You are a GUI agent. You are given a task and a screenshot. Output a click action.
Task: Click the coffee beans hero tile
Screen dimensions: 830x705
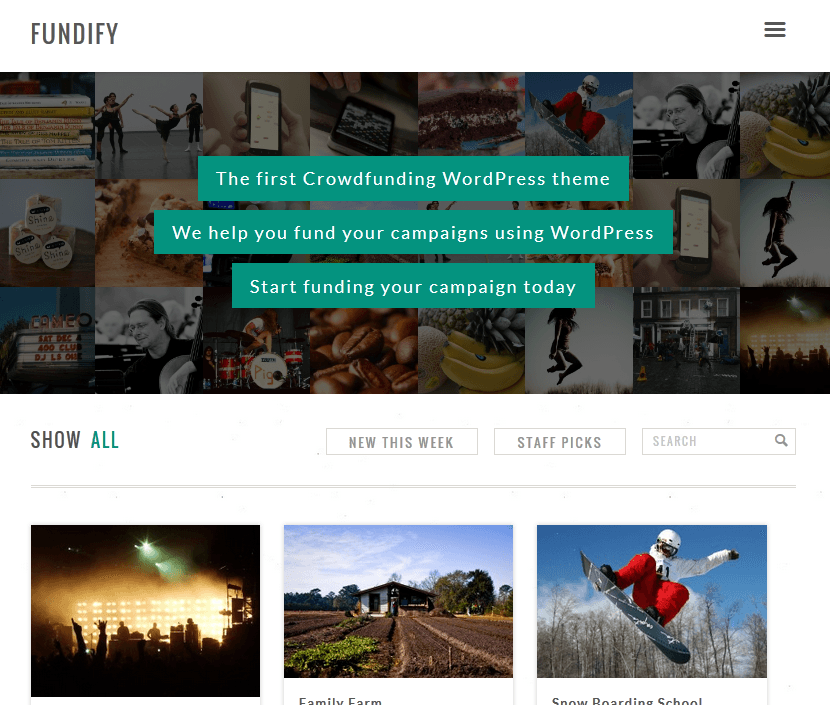364,350
